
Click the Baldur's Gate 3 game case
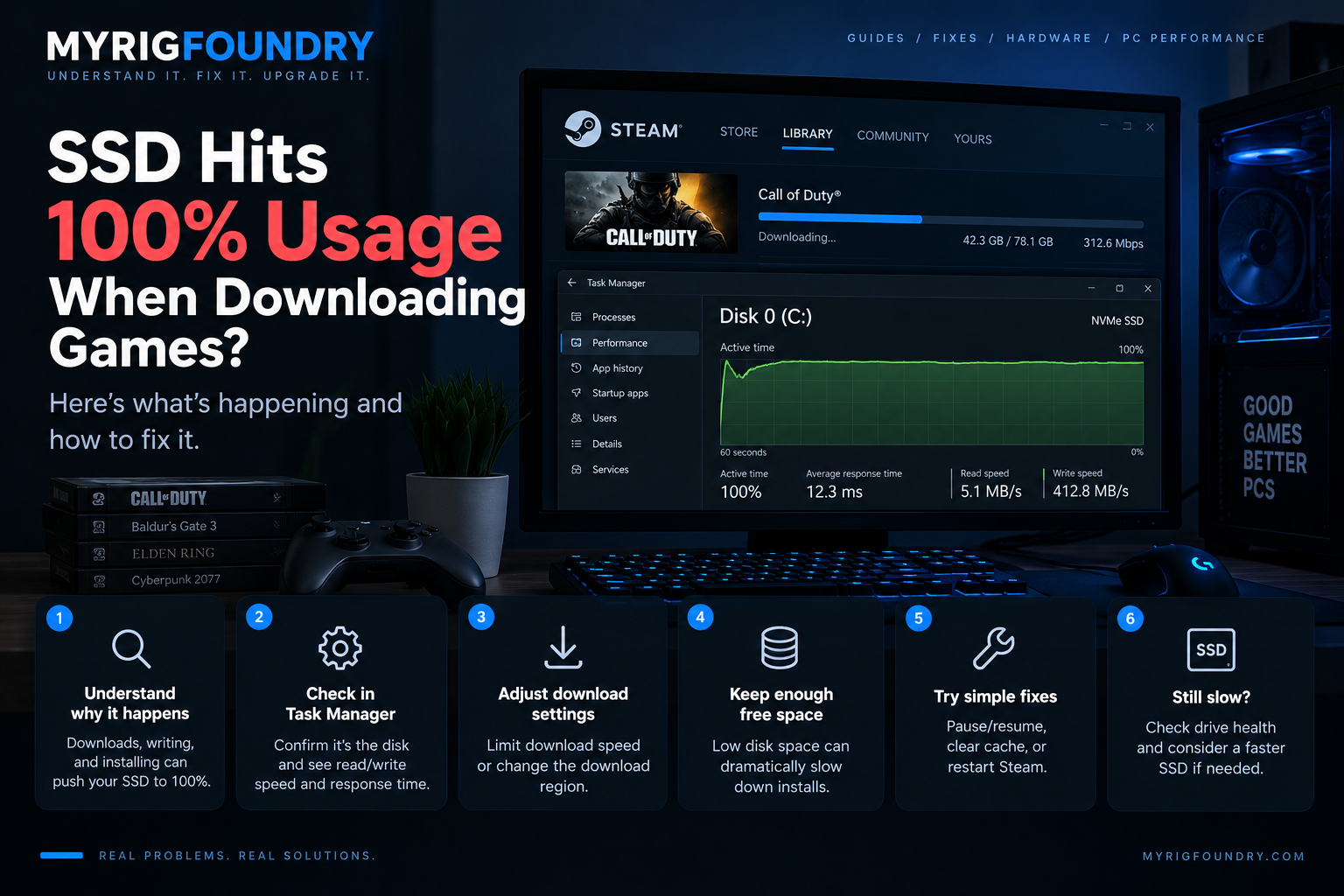(184, 526)
